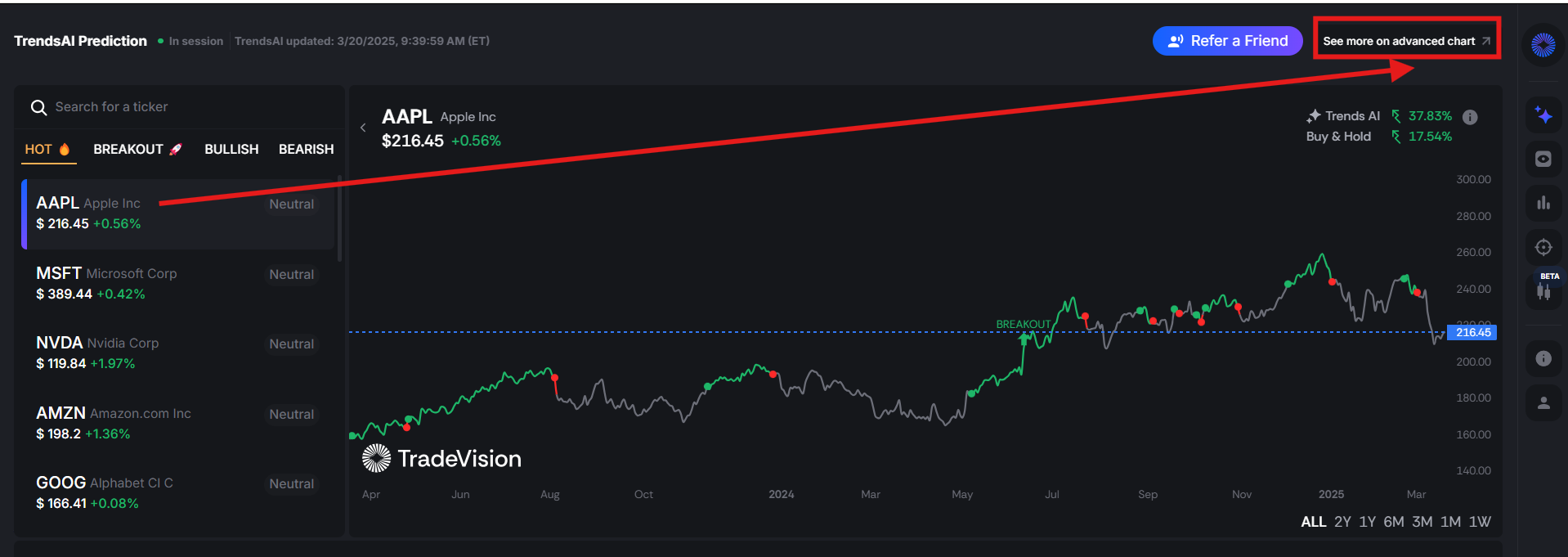1568x557 pixels.
Task: Click the circular TradeVision logo at top right
Action: click(1543, 45)
